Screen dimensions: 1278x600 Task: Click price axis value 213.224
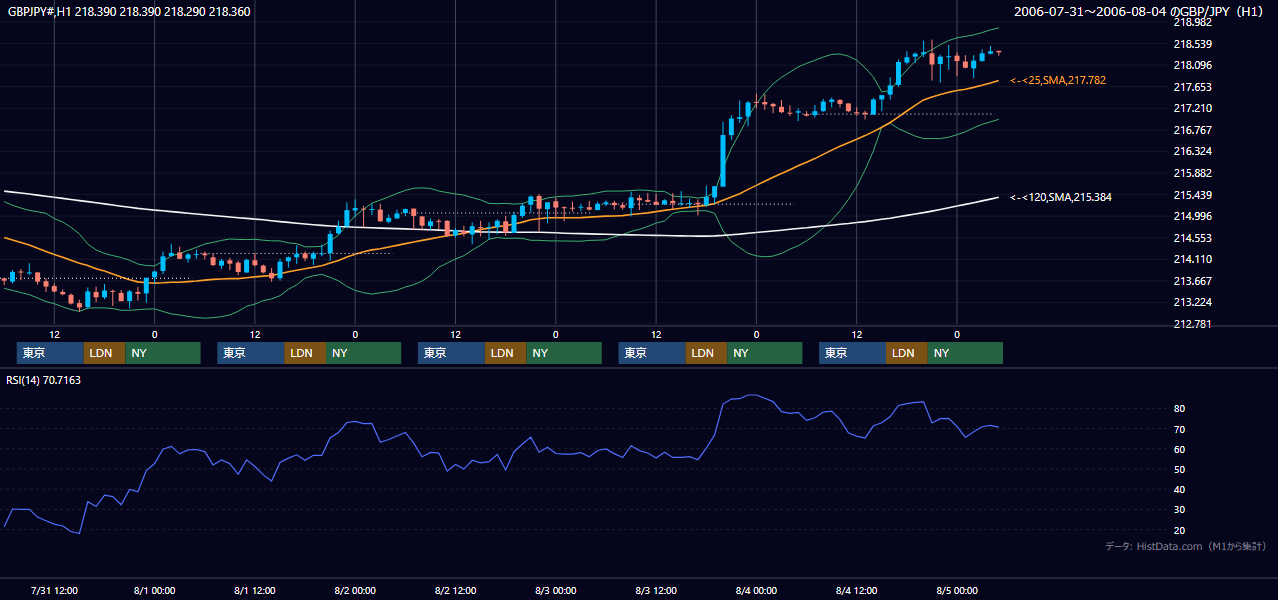[x=1191, y=302]
